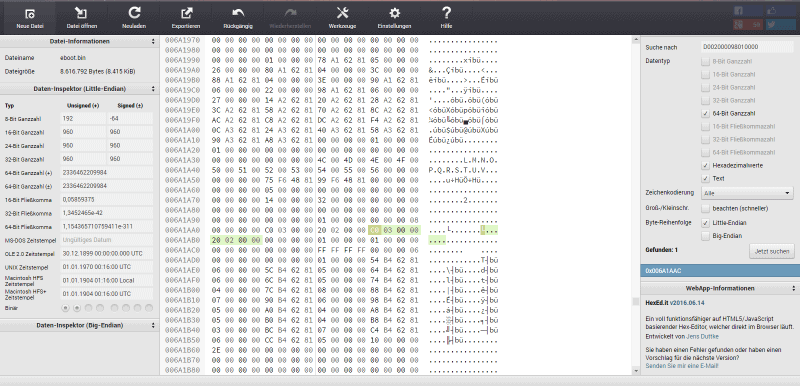The image size is (800, 386).
Task: Select offset label 006A1AB0
Action: click(183, 240)
